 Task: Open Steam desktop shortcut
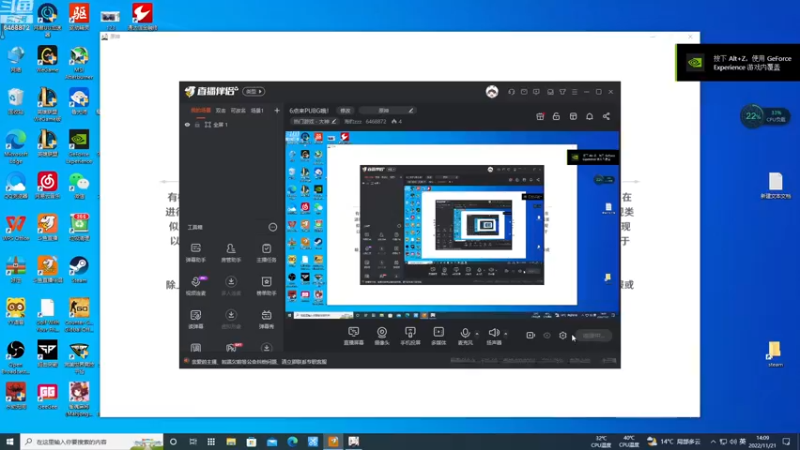tap(79, 269)
